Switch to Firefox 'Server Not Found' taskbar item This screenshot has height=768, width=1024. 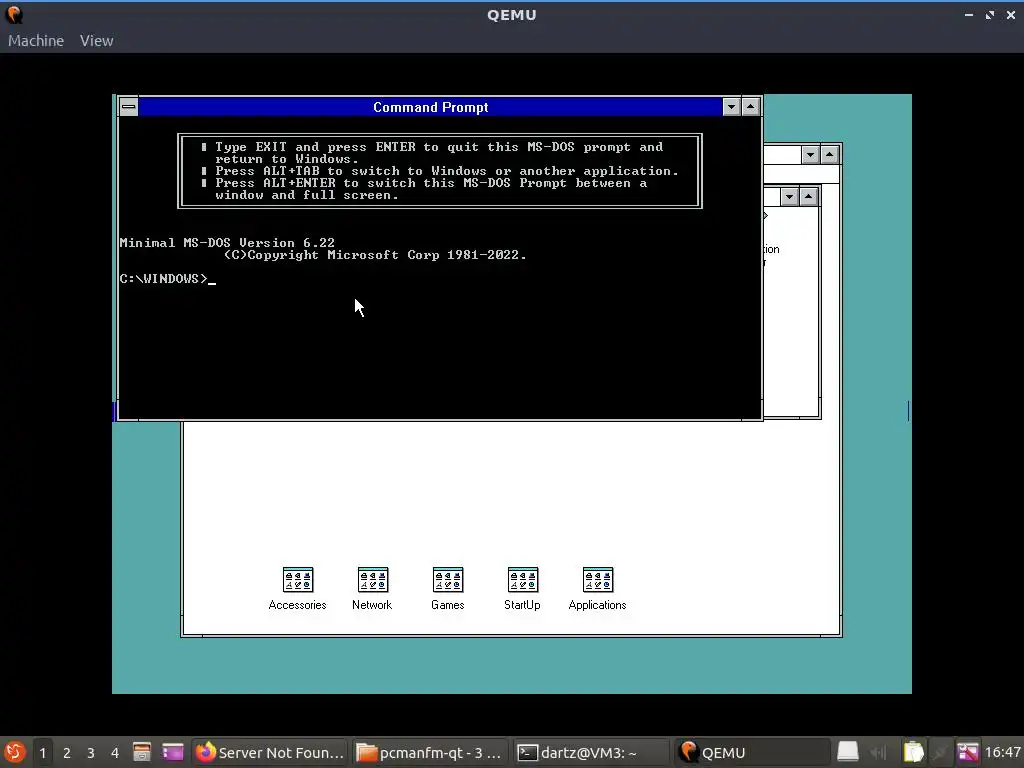(270, 752)
